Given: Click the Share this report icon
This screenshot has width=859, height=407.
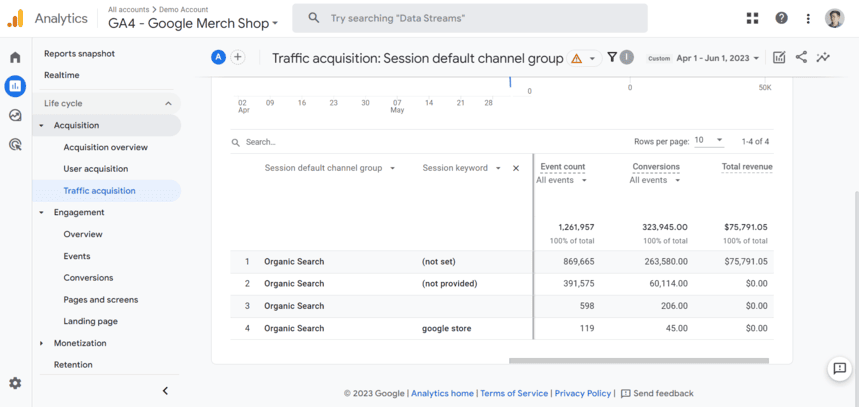Looking at the screenshot, I should pyautogui.click(x=801, y=58).
